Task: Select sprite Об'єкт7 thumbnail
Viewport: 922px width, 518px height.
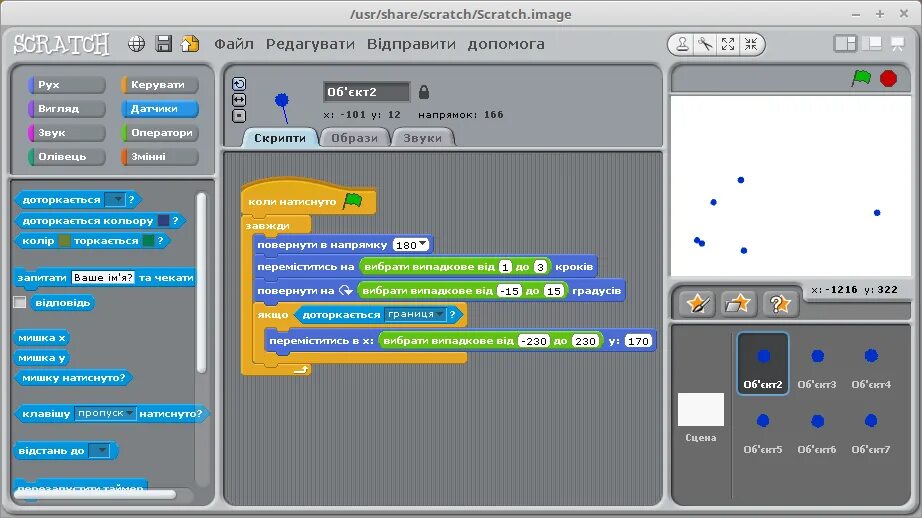Action: [x=871, y=430]
